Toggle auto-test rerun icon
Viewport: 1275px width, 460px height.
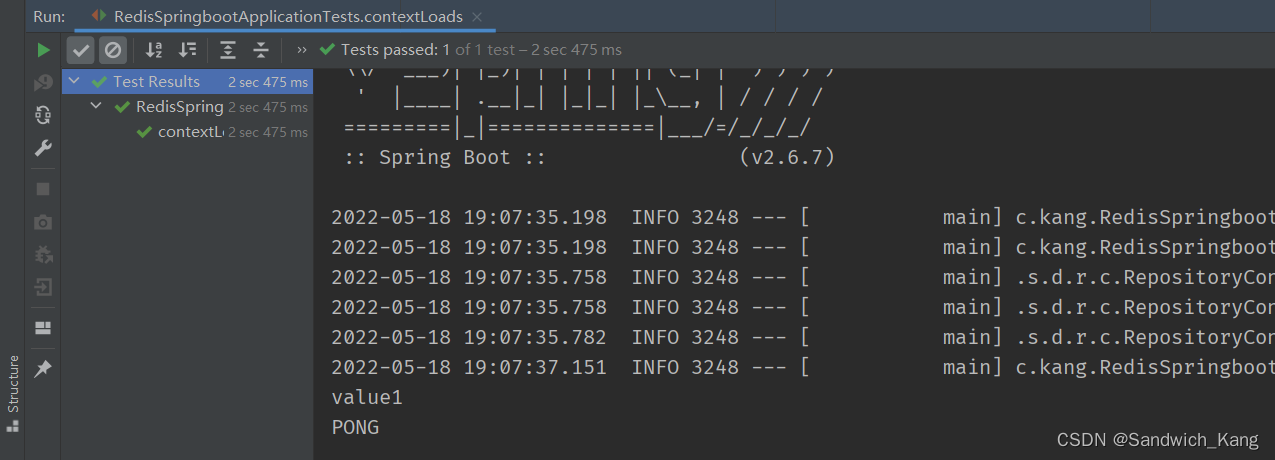[x=43, y=115]
